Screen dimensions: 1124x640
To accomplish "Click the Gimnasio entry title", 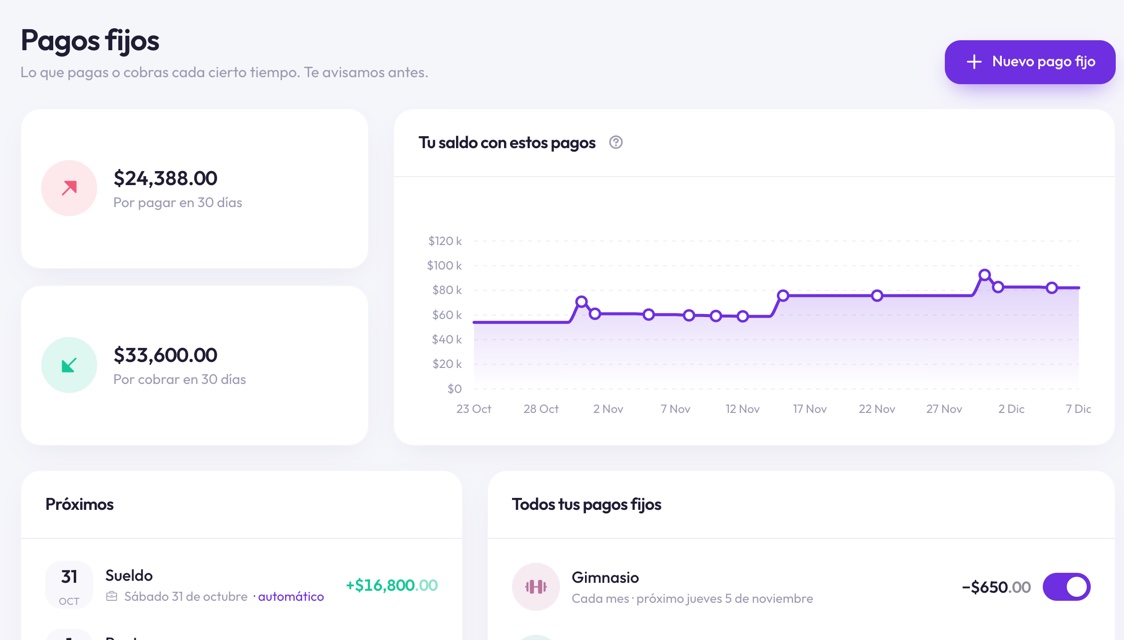I will 605,578.
